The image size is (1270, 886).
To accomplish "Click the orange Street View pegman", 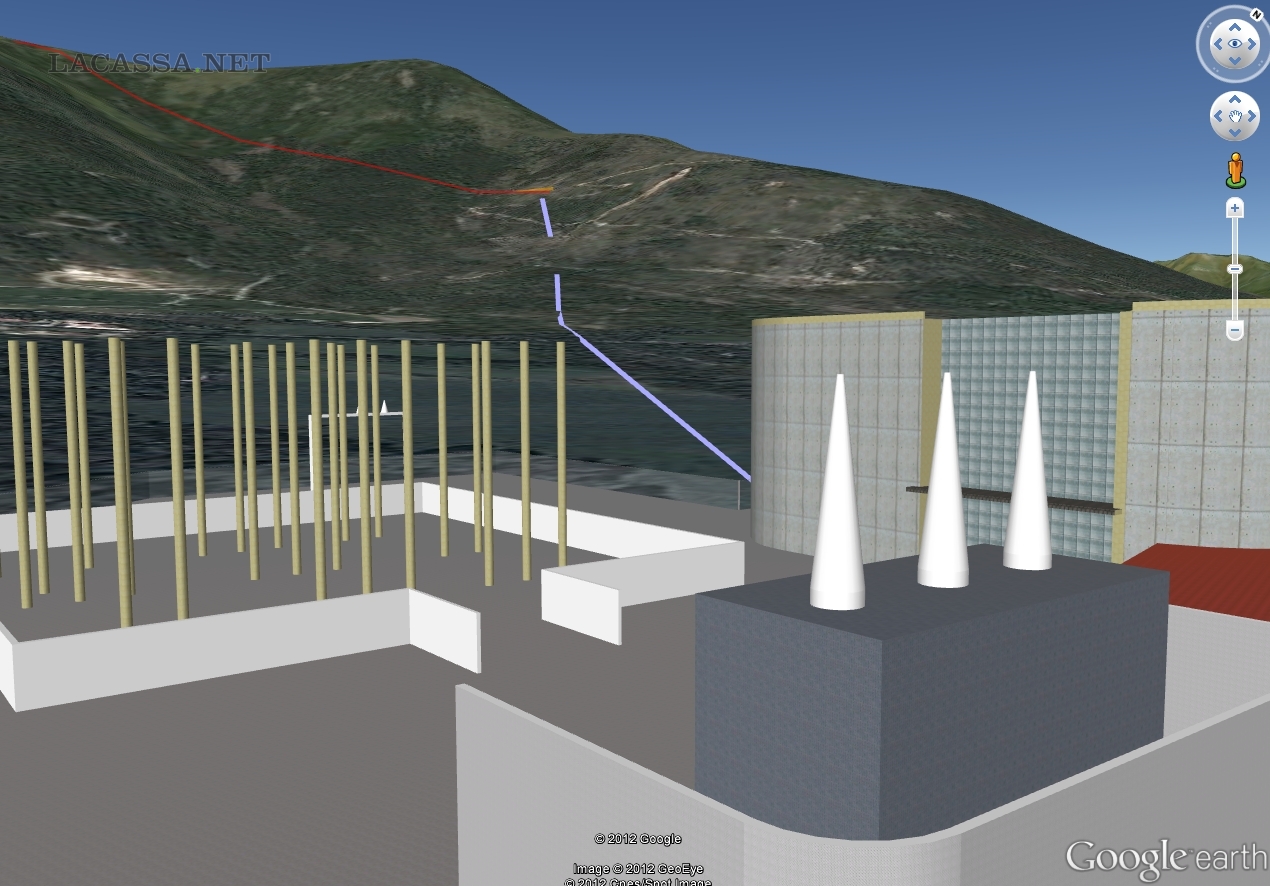I will (x=1235, y=170).
